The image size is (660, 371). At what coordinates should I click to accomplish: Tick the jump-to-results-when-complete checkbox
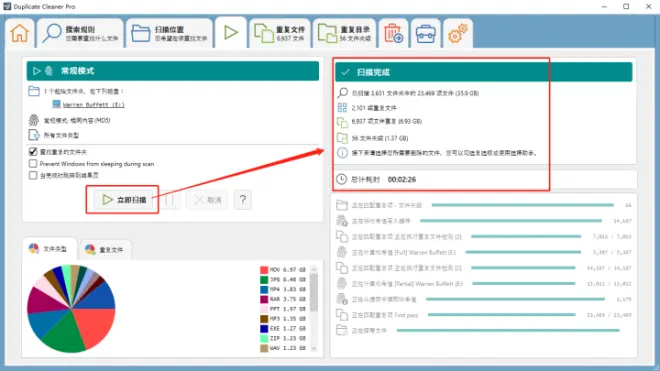(33, 175)
